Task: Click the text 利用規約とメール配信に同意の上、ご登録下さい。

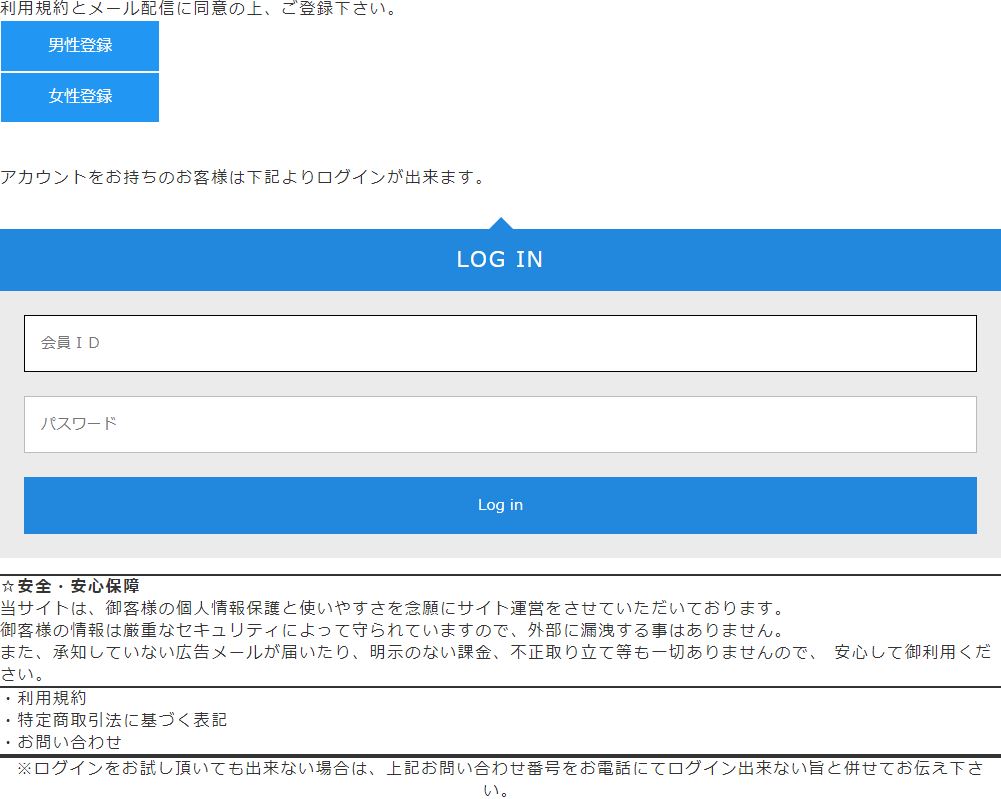Action: coord(199,9)
